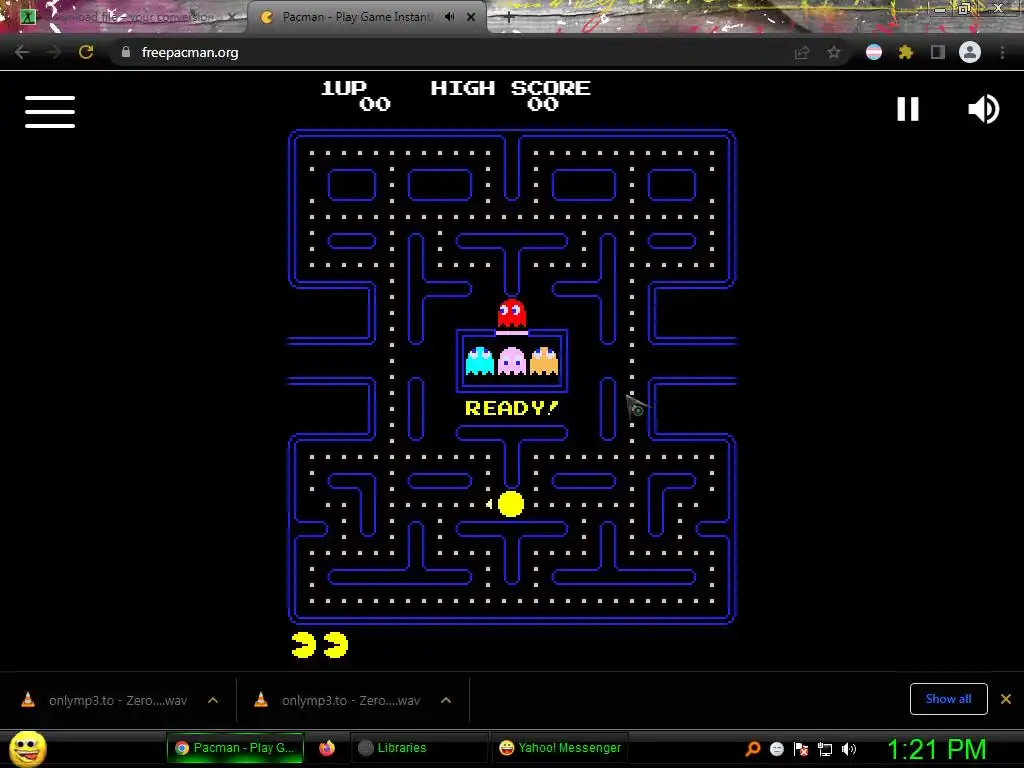Click the HIGH SCORE label
The image size is (1024, 768).
click(x=511, y=88)
